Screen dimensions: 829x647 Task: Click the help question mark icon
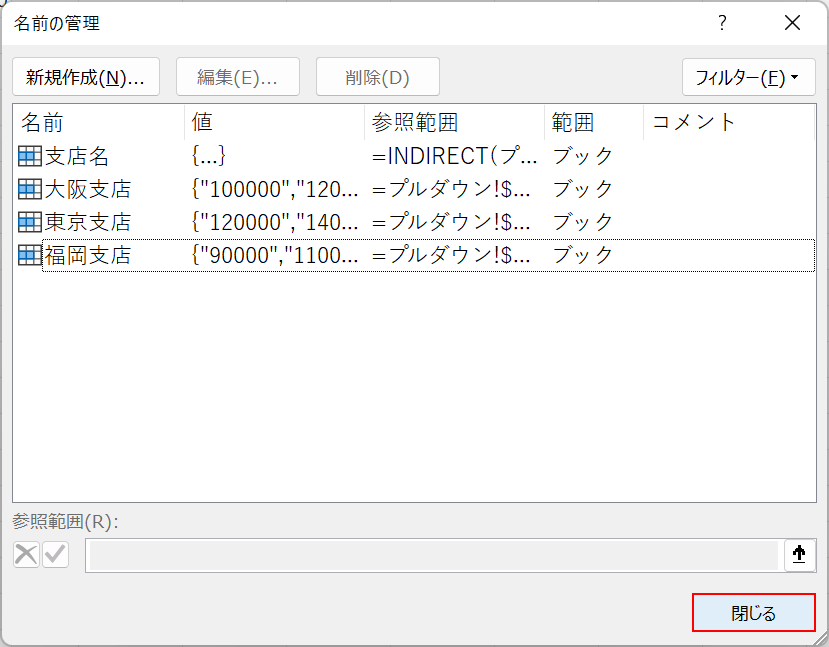722,24
